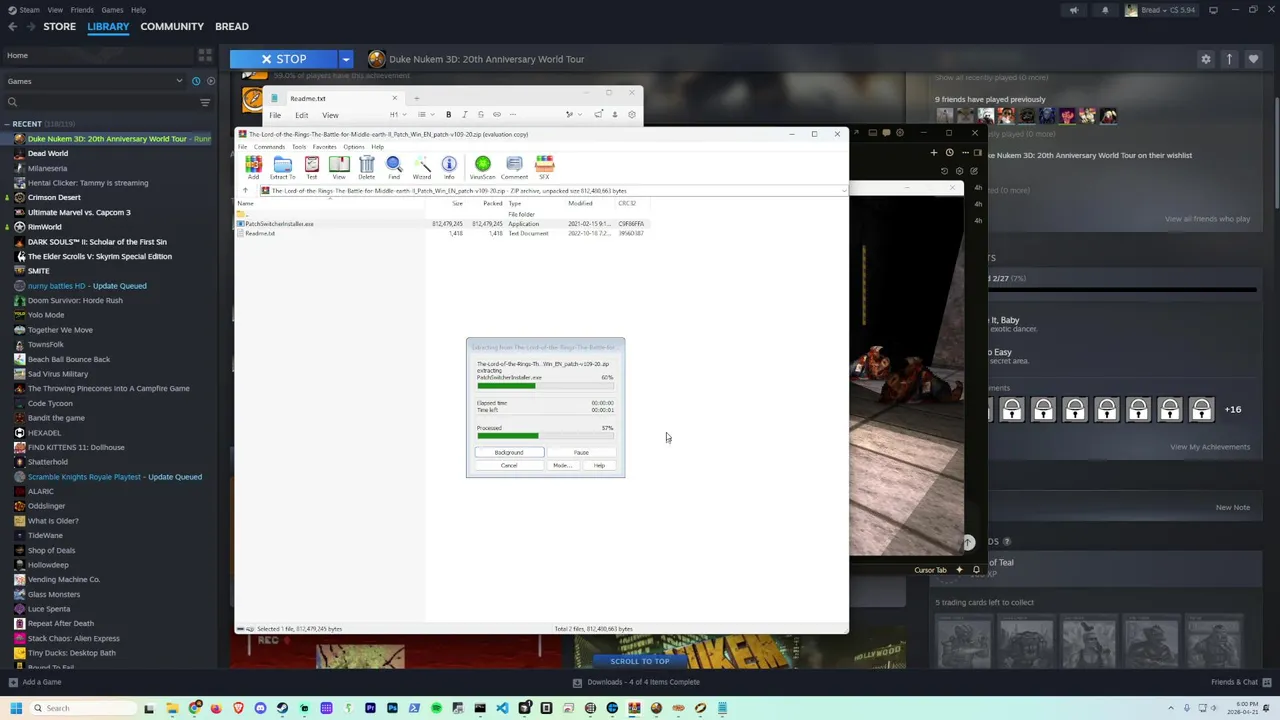Open WinRAR Favorites menu
1280x720 pixels.
pos(324,147)
